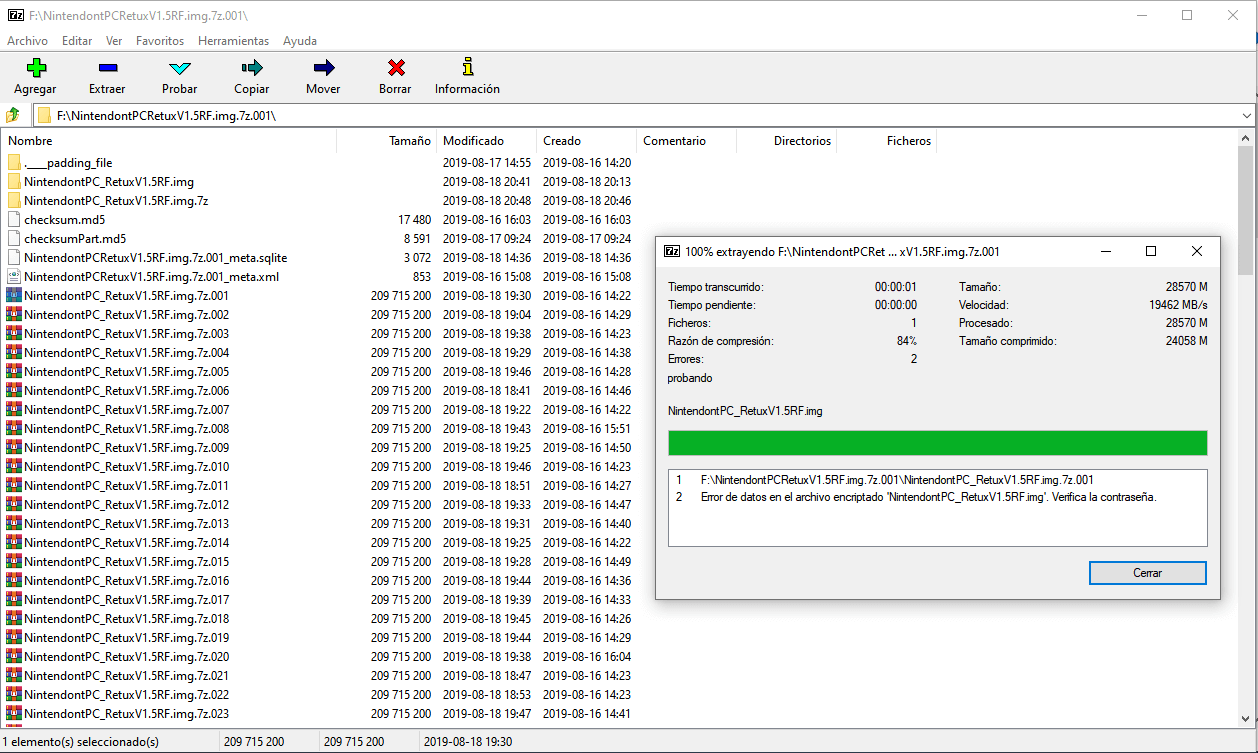Image resolution: width=1258 pixels, height=753 pixels.
Task: Select the archive icon for part .7z.005
Action: click(x=14, y=371)
